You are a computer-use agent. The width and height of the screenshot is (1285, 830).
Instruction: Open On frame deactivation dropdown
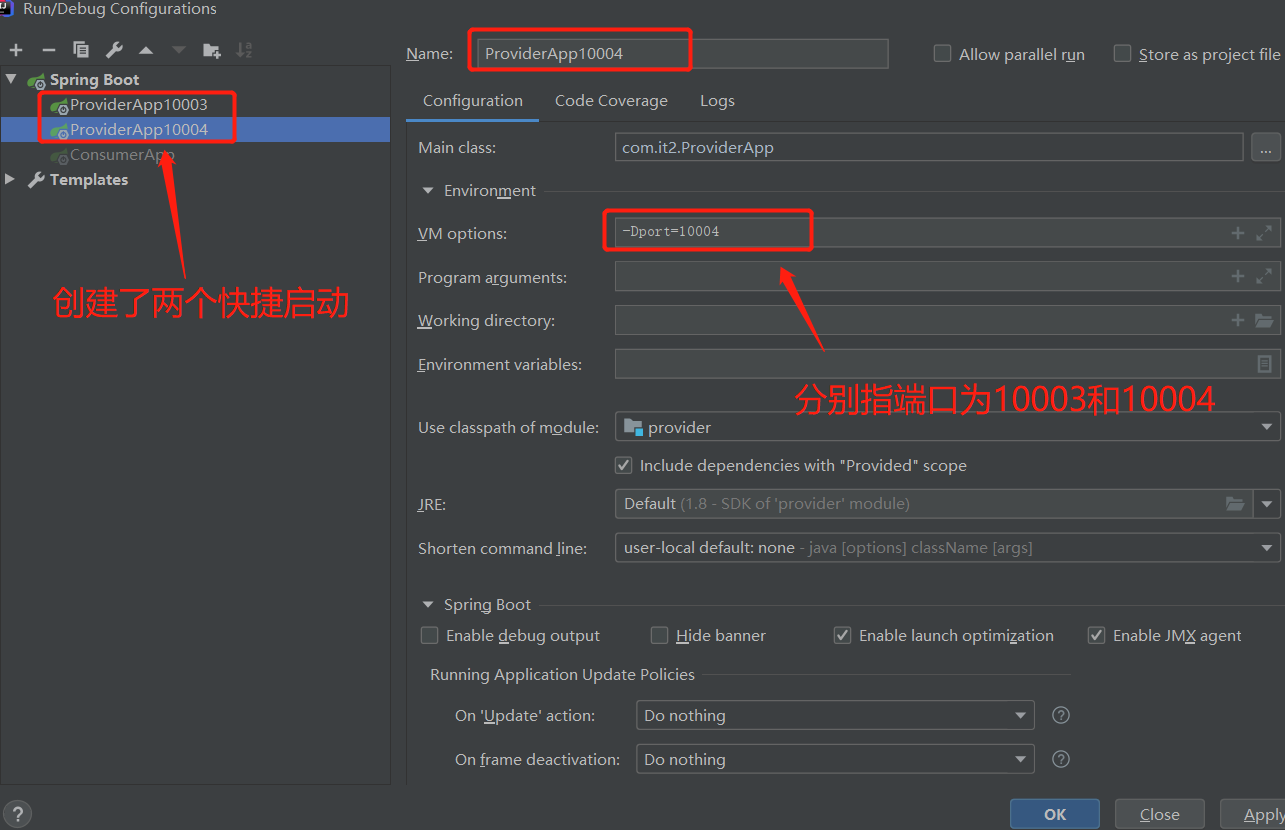coord(835,759)
